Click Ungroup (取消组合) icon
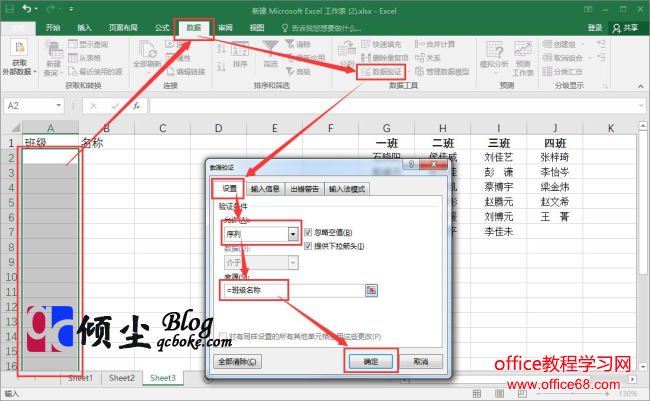The height and width of the screenshot is (401, 650). (x=547, y=58)
